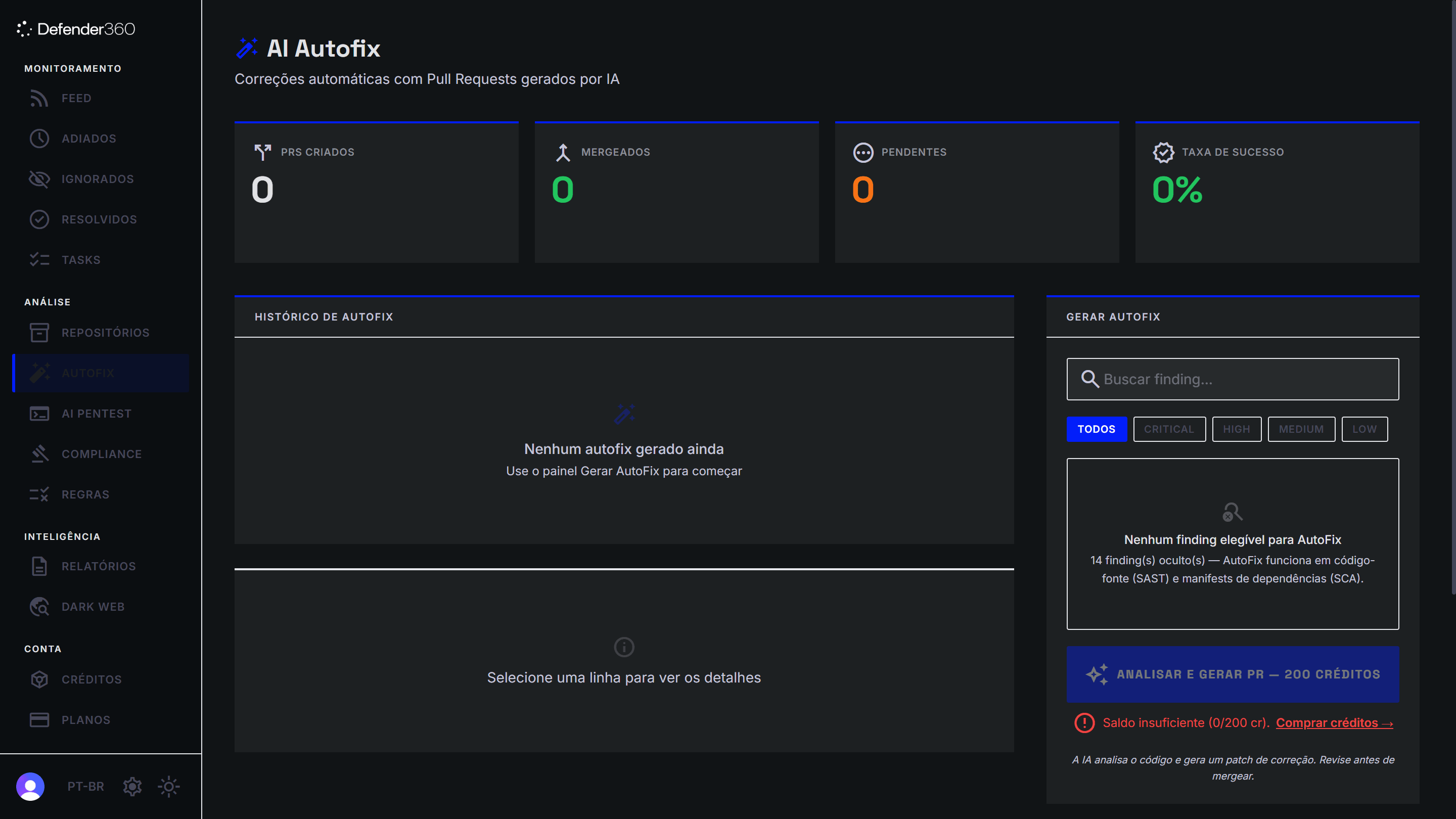1456x819 pixels.
Task: Click the page vertical scrollbar
Action: (x=1453, y=297)
